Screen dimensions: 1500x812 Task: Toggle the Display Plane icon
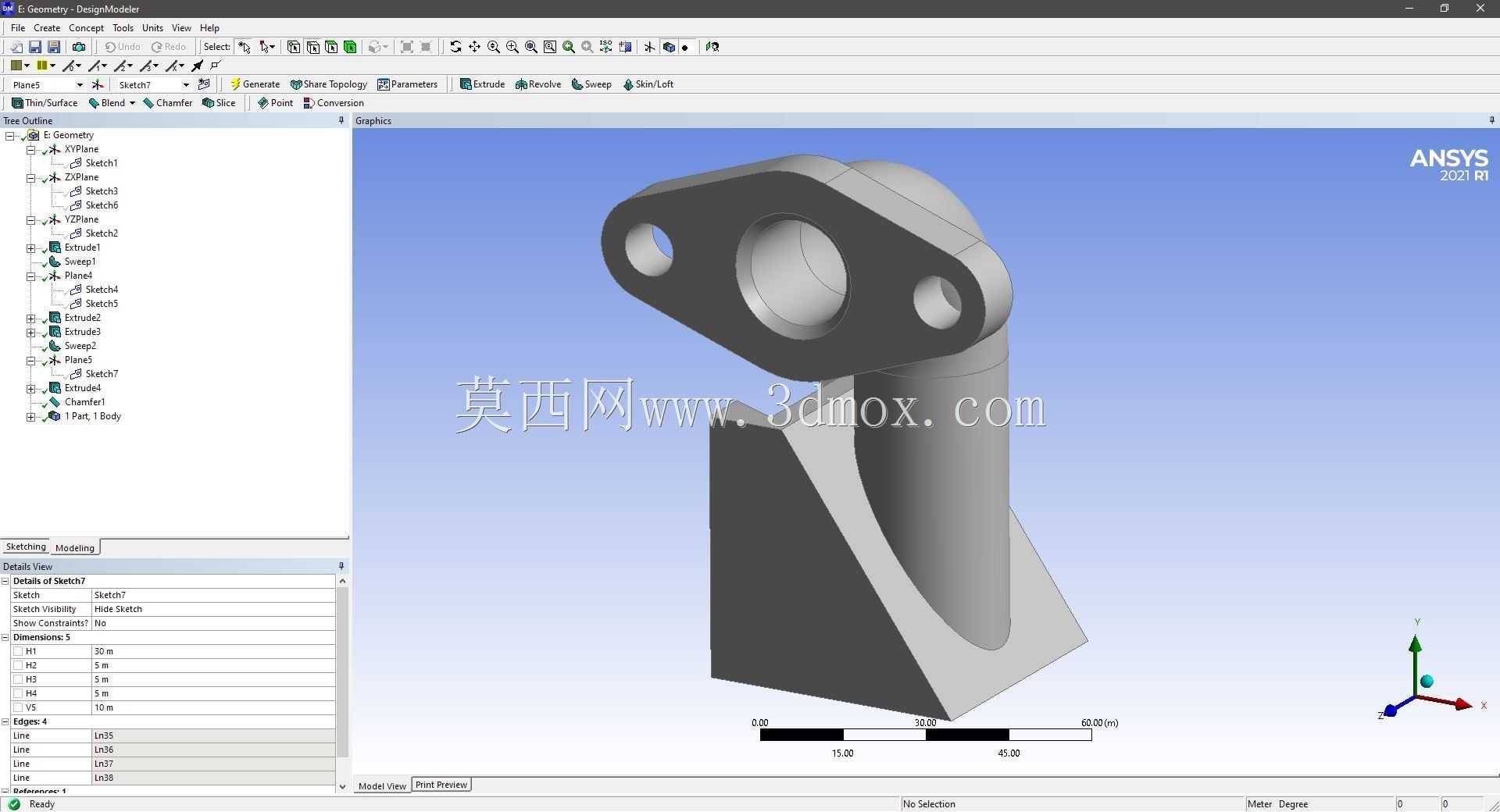pyautogui.click(x=649, y=47)
